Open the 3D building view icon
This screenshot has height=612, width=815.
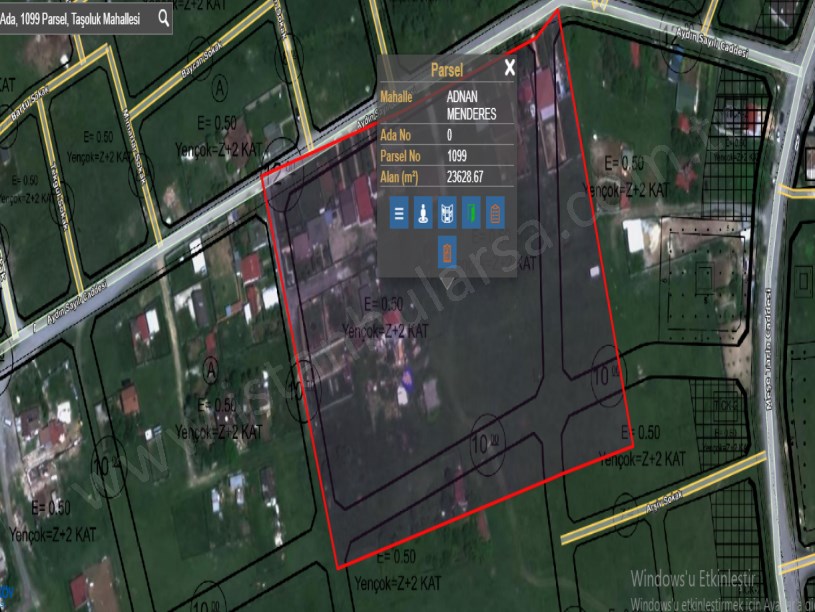pos(448,212)
